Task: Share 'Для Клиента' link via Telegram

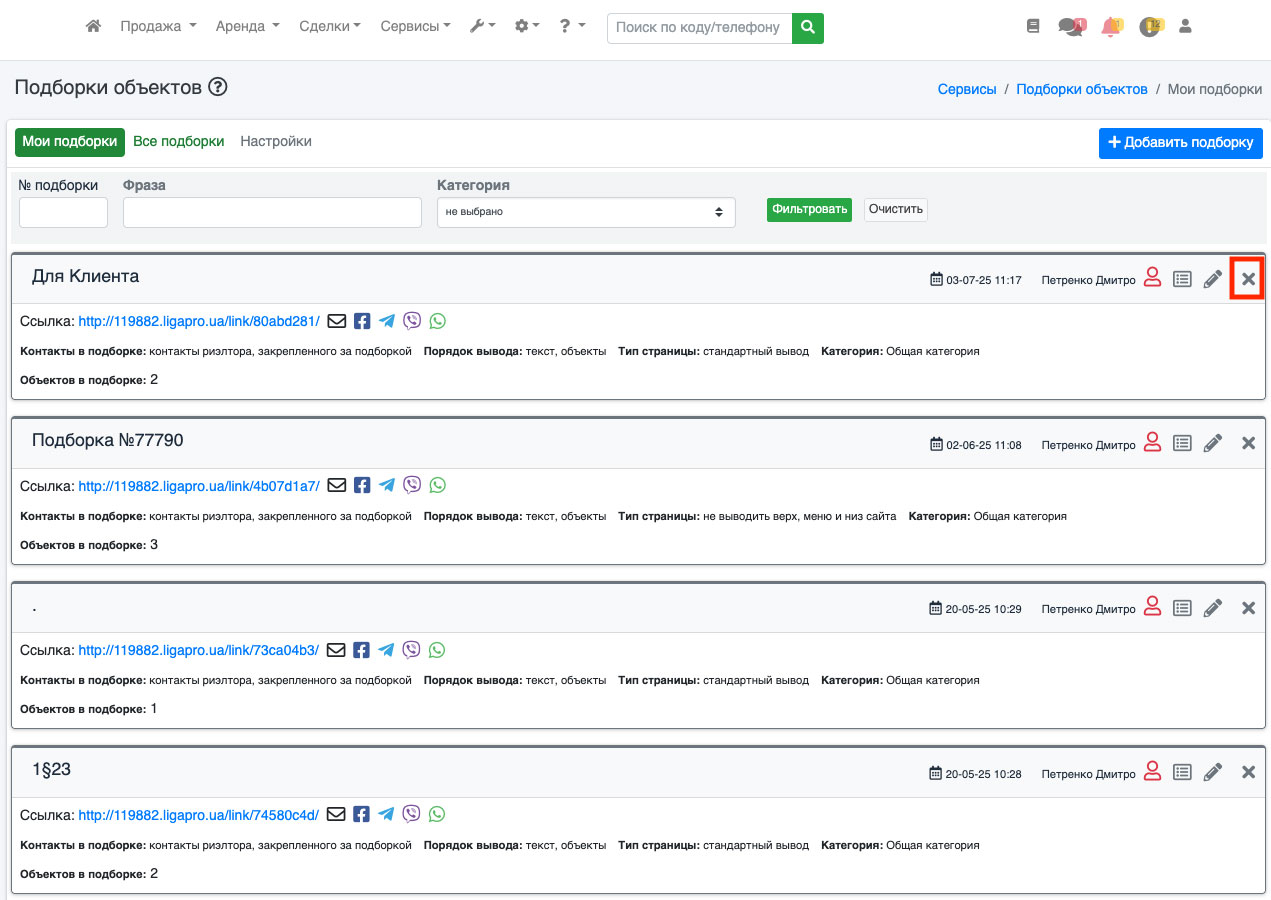Action: pos(387,321)
